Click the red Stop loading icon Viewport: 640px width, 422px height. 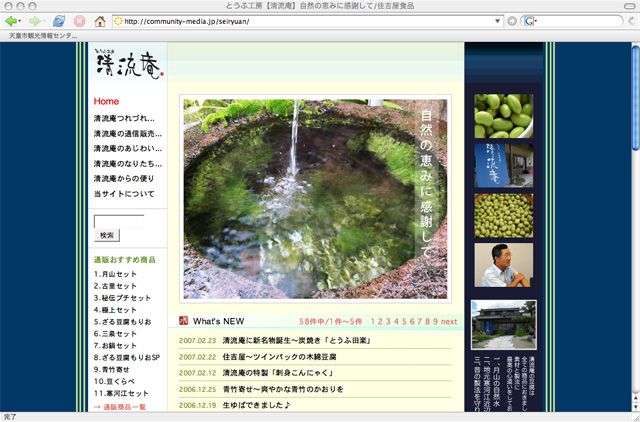click(79, 20)
